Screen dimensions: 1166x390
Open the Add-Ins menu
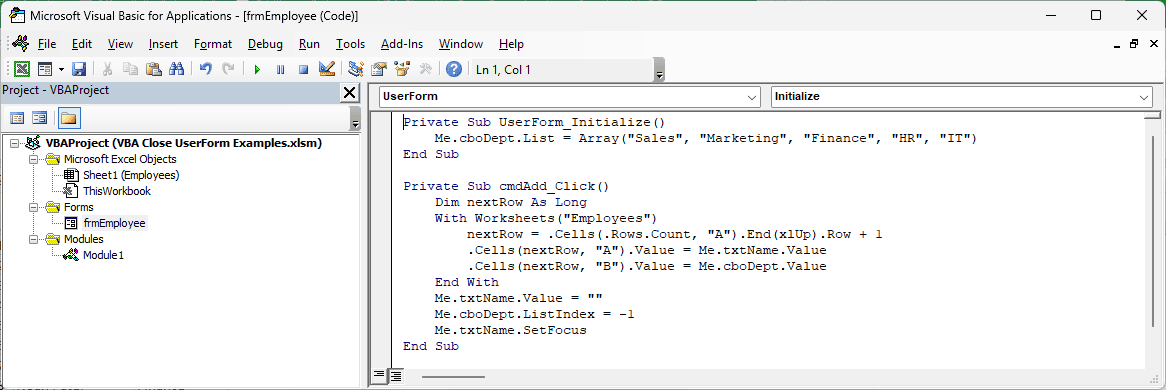coord(402,44)
